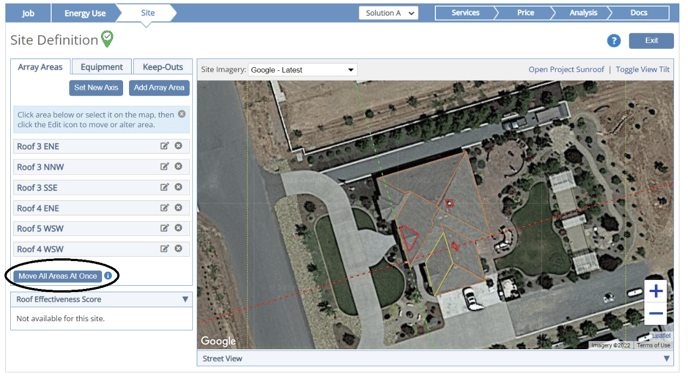Click the edit icon for Roof 5 WSW
Screen dimensions: 688x376
[x=164, y=228]
